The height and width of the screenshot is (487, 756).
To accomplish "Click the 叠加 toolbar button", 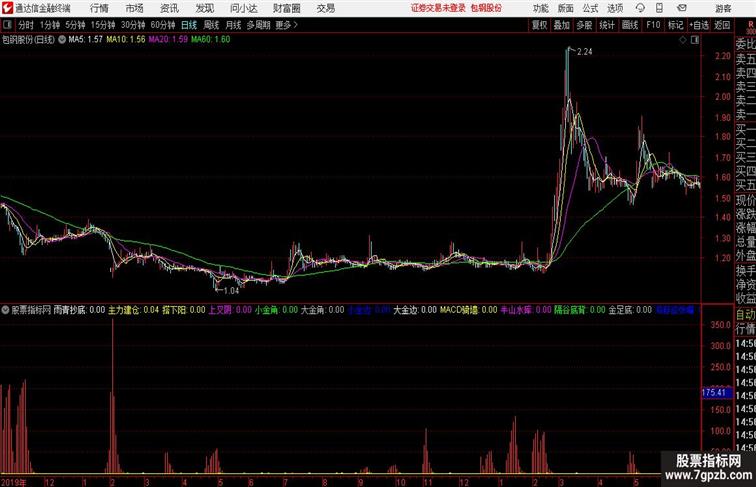I will (x=562, y=25).
